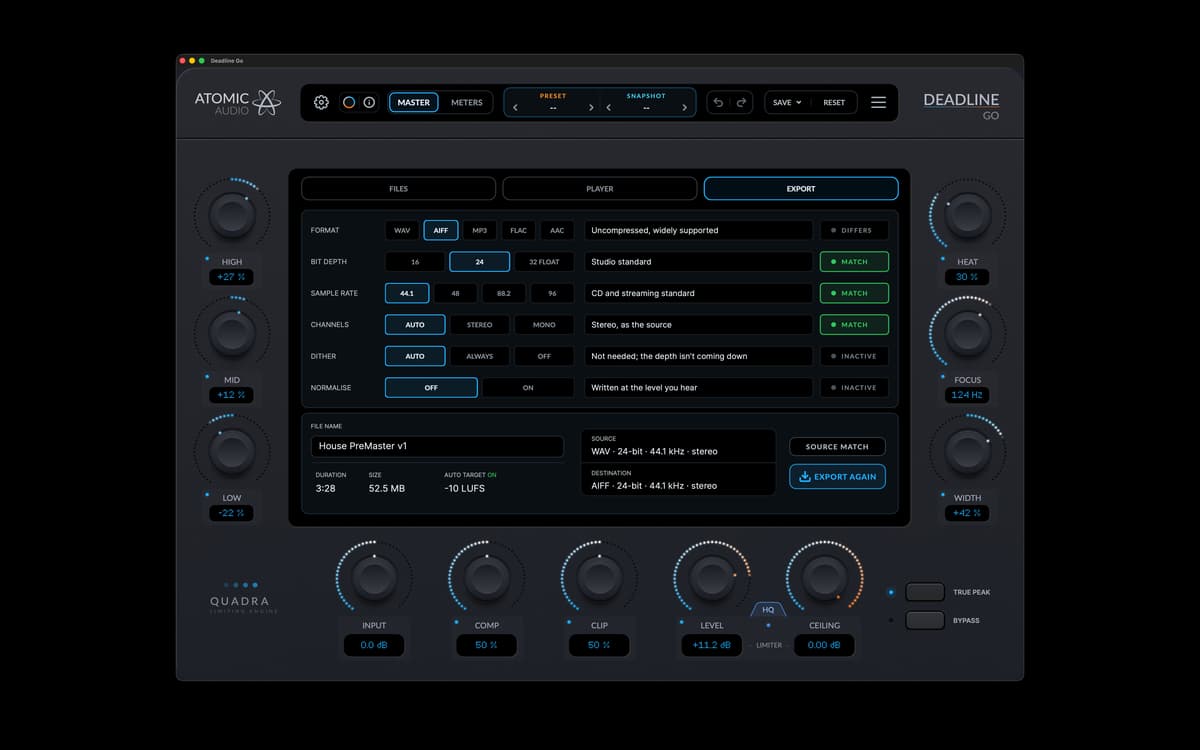
Task: Toggle the True Peak switch
Action: tap(925, 592)
